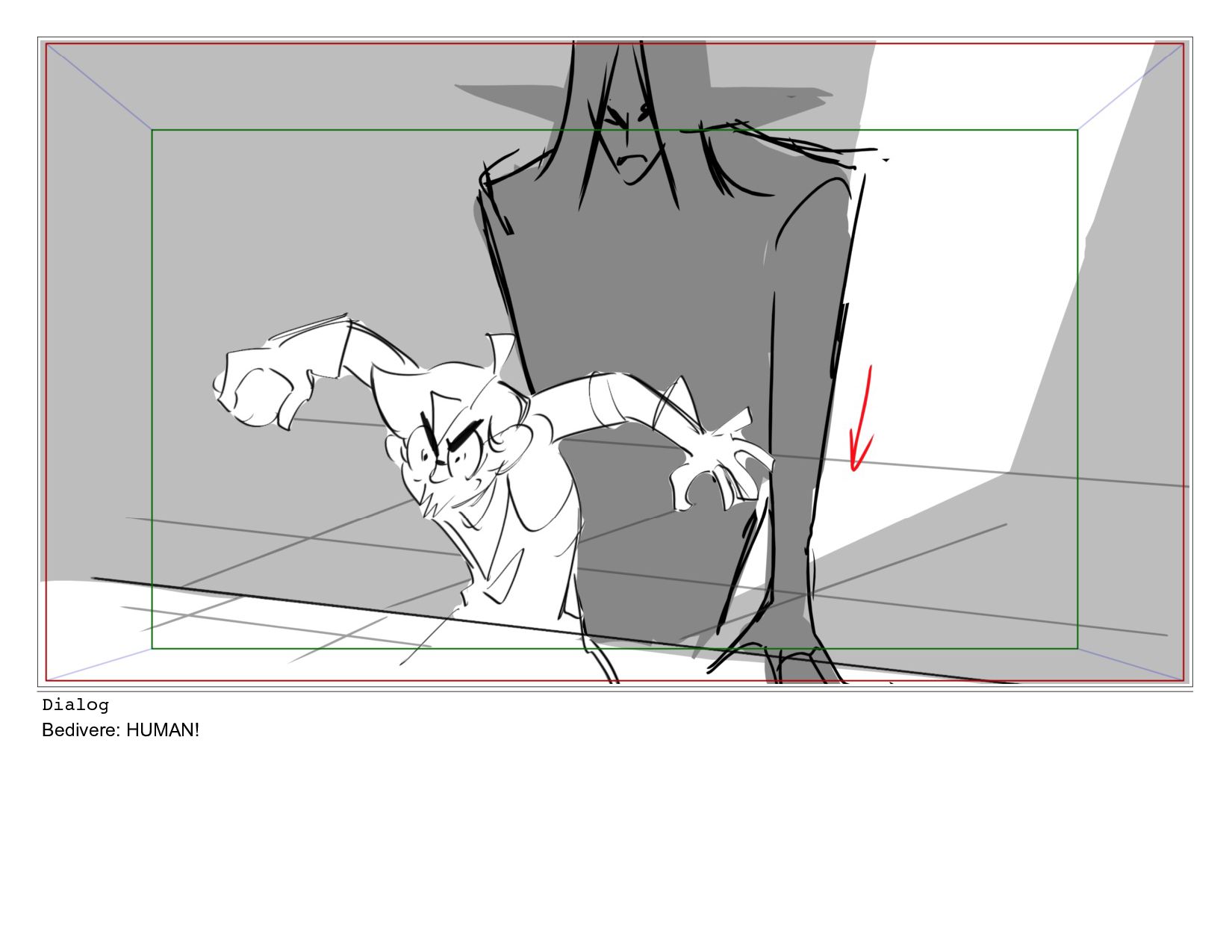Screen dimensions: 1232x952
Task: Click the storyboard panel drawing thumbnail
Action: [x=615, y=362]
